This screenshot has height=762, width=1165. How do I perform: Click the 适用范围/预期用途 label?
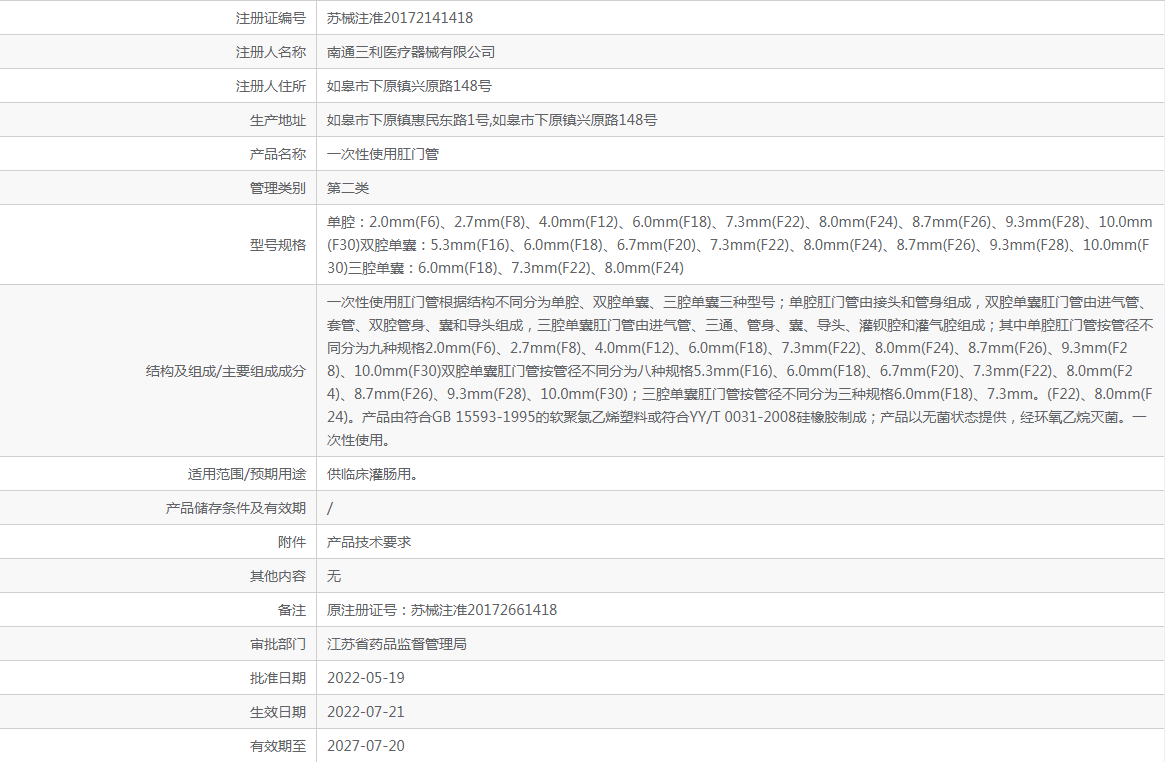[x=247, y=474]
